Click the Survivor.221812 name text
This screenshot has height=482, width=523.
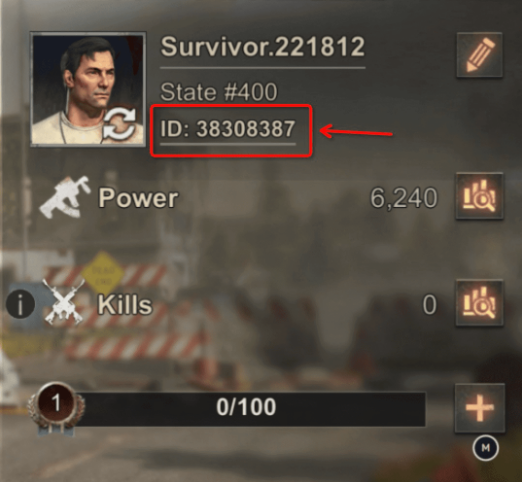[263, 47]
